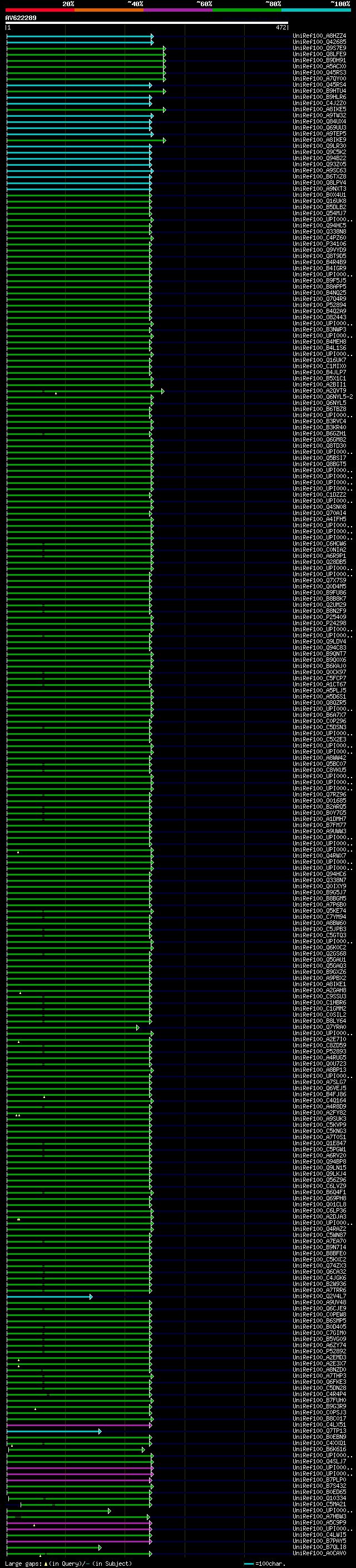
Task: Open hit UniRef100_Q42685
Action: coord(319,42)
